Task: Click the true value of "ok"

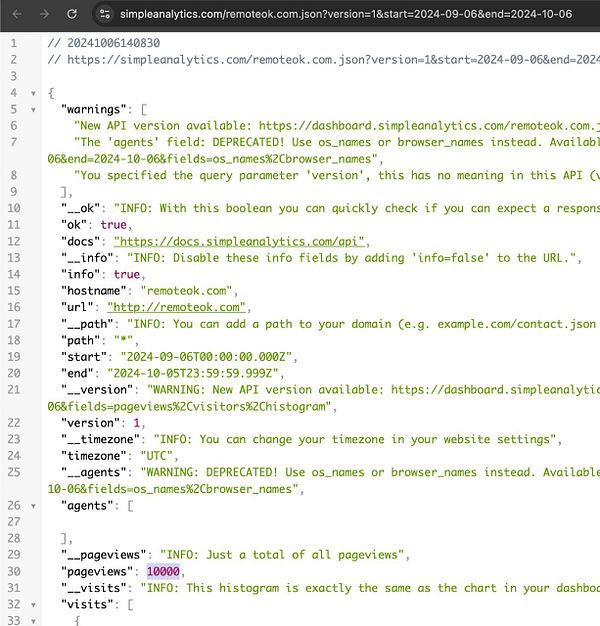Action: click(x=113, y=225)
